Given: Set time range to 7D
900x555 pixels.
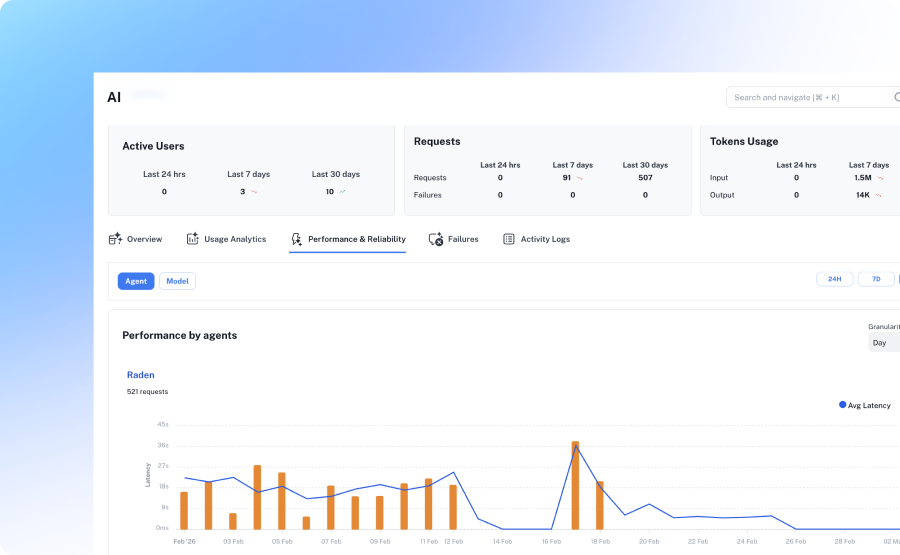Looking at the screenshot, I should coord(876,279).
